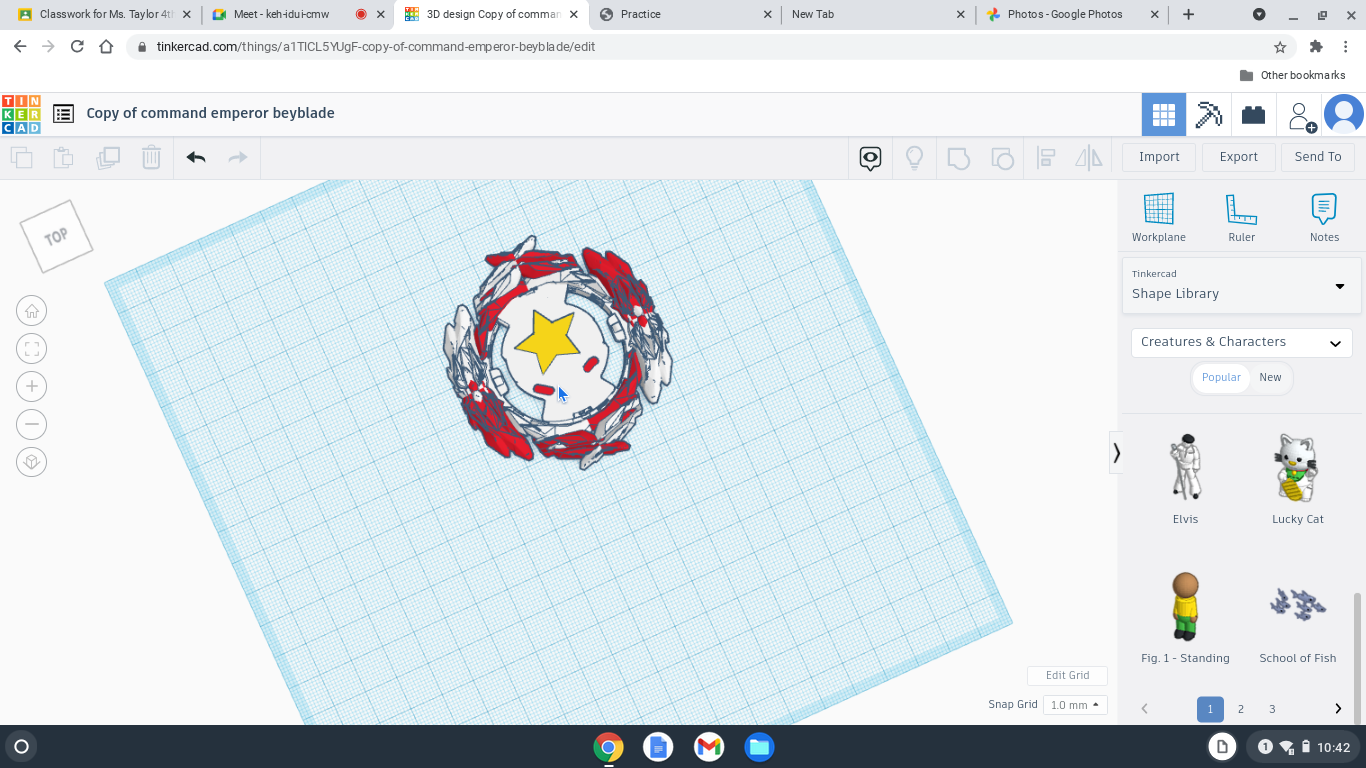This screenshot has height=768, width=1366.
Task: Click the Delete trash can icon
Action: (151, 157)
